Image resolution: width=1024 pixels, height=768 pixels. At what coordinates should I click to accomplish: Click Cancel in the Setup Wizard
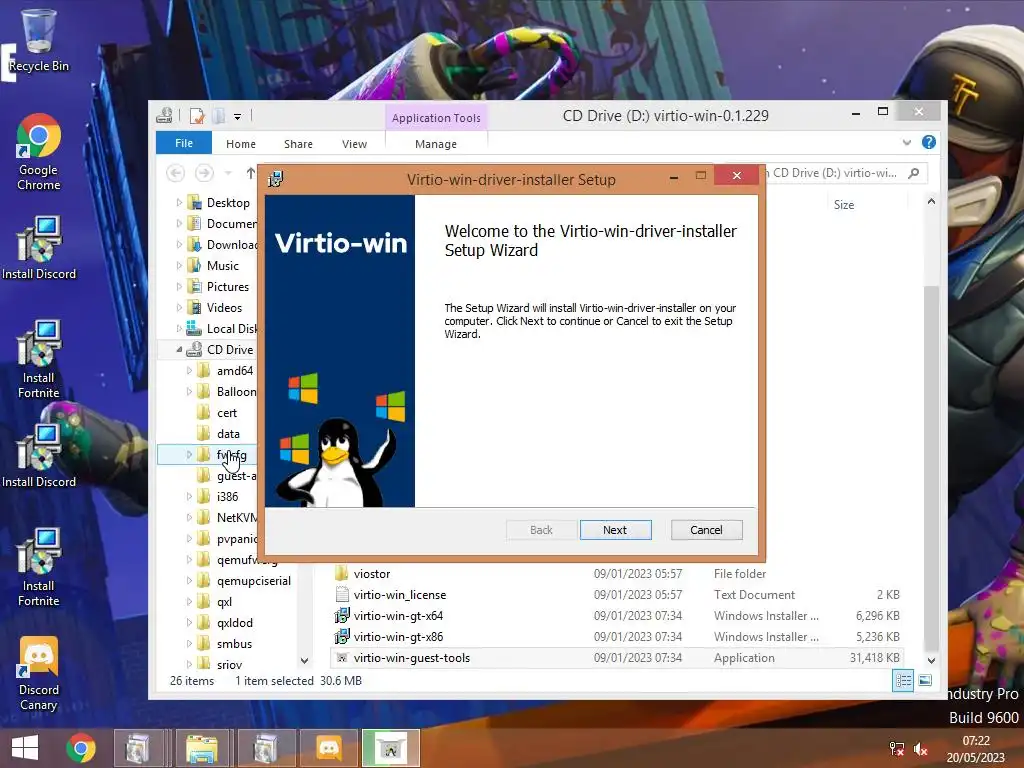pos(707,530)
